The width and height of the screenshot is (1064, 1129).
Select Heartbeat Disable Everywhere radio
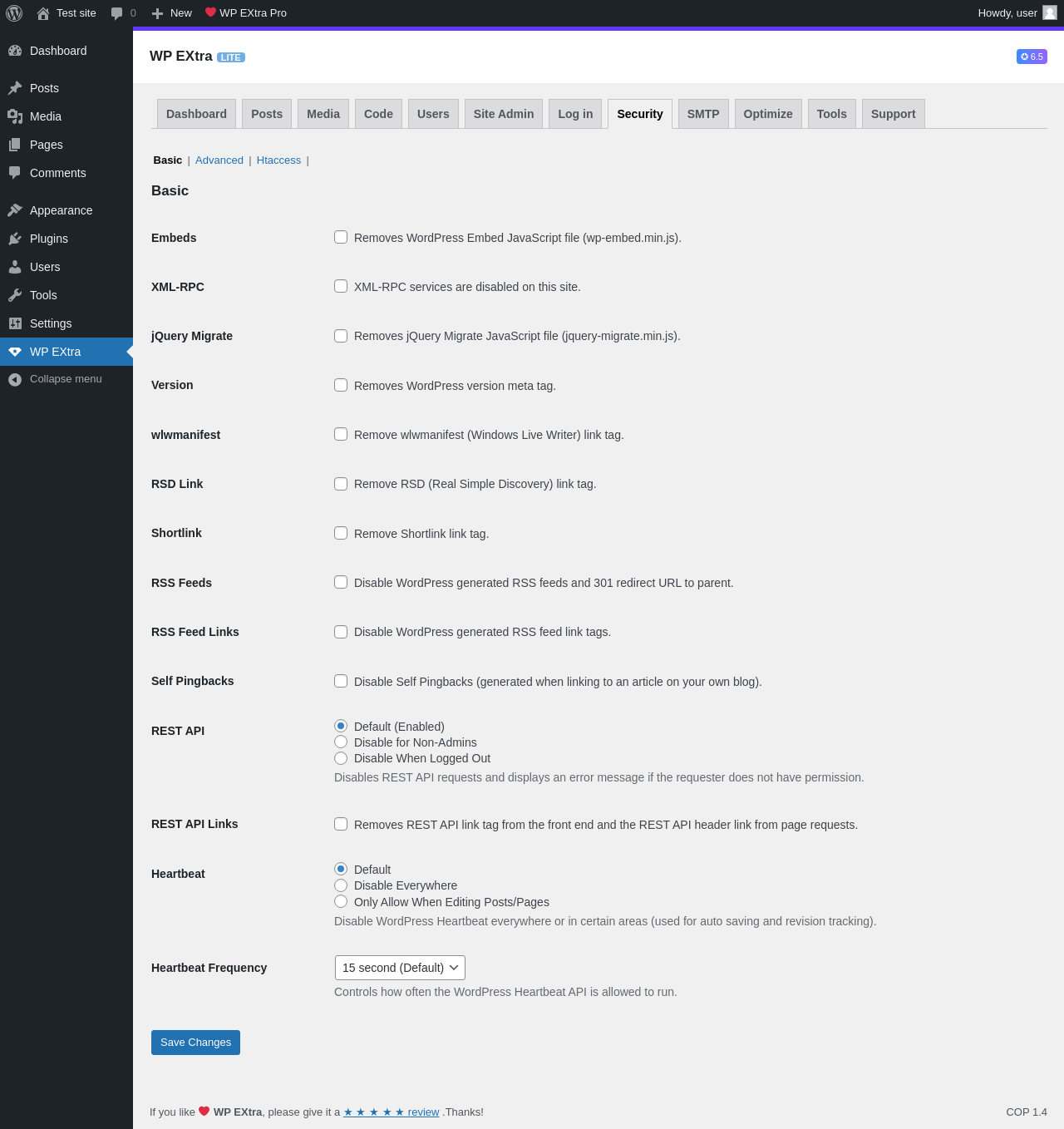coord(341,885)
